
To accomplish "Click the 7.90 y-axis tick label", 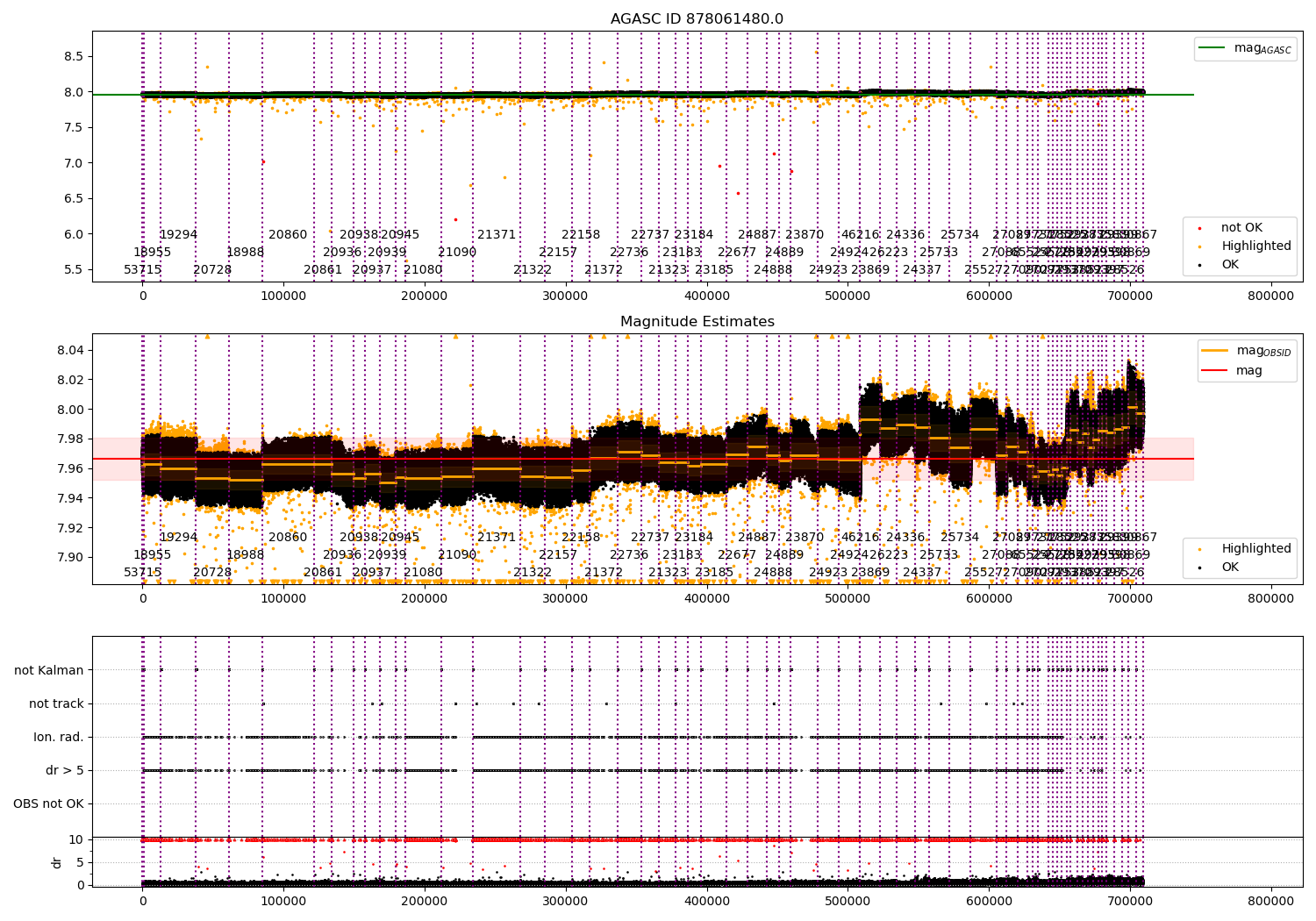I will [69, 557].
